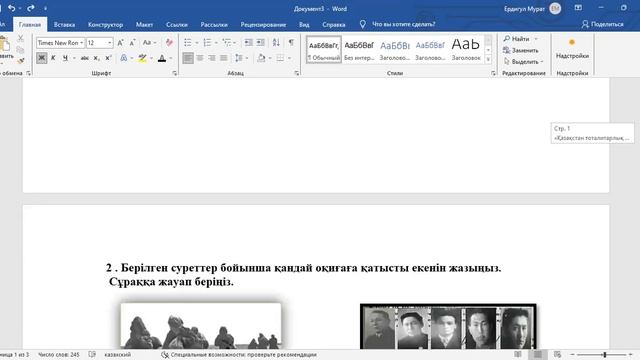Undo the last action
The image size is (640, 360).
[11, 8]
